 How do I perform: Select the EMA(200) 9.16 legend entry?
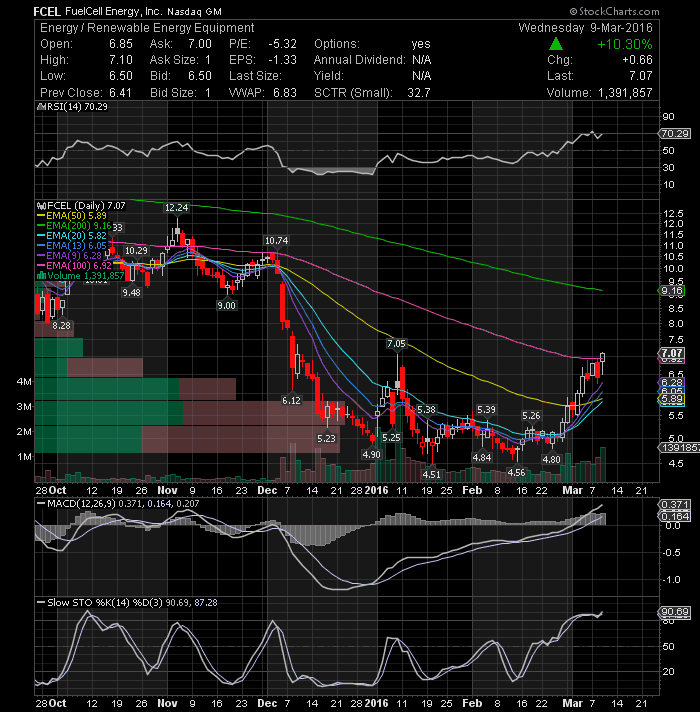(x=74, y=226)
